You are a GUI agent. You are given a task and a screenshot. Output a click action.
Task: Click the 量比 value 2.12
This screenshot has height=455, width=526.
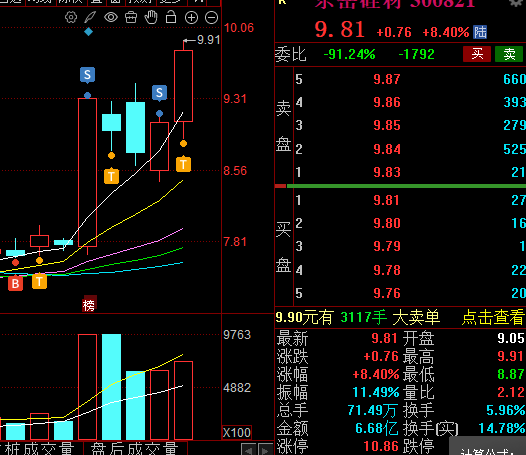pos(511,392)
